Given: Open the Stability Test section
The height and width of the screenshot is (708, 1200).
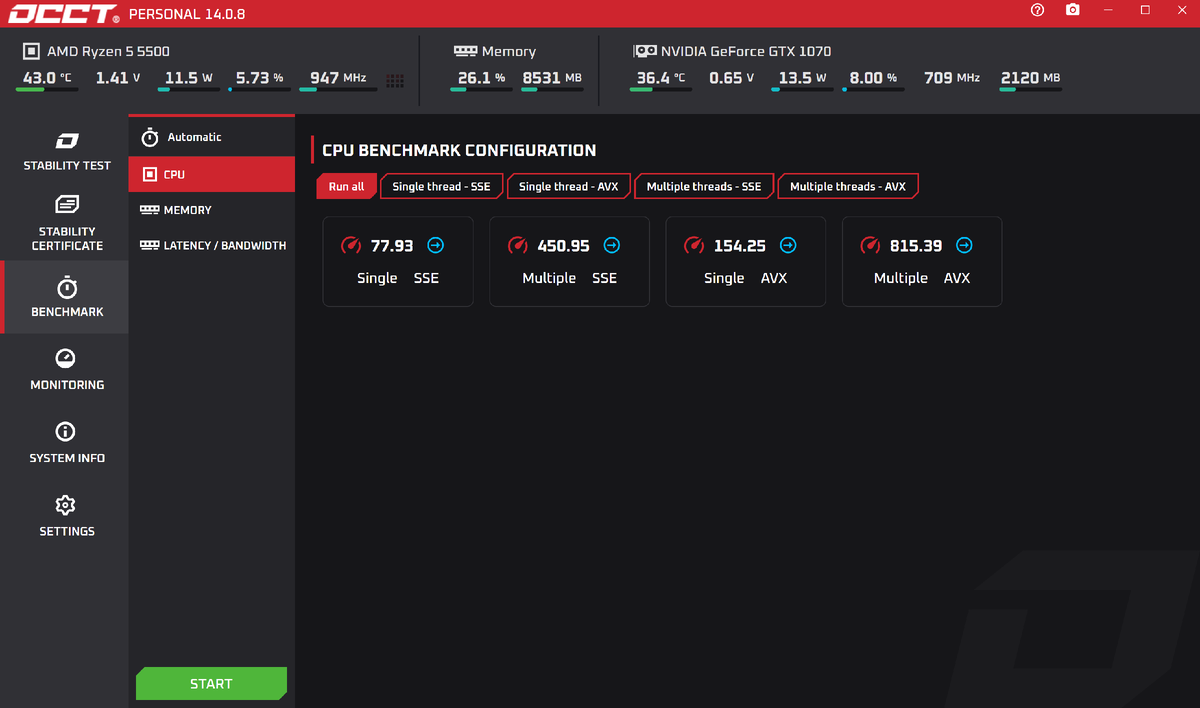Looking at the screenshot, I should click(67, 152).
